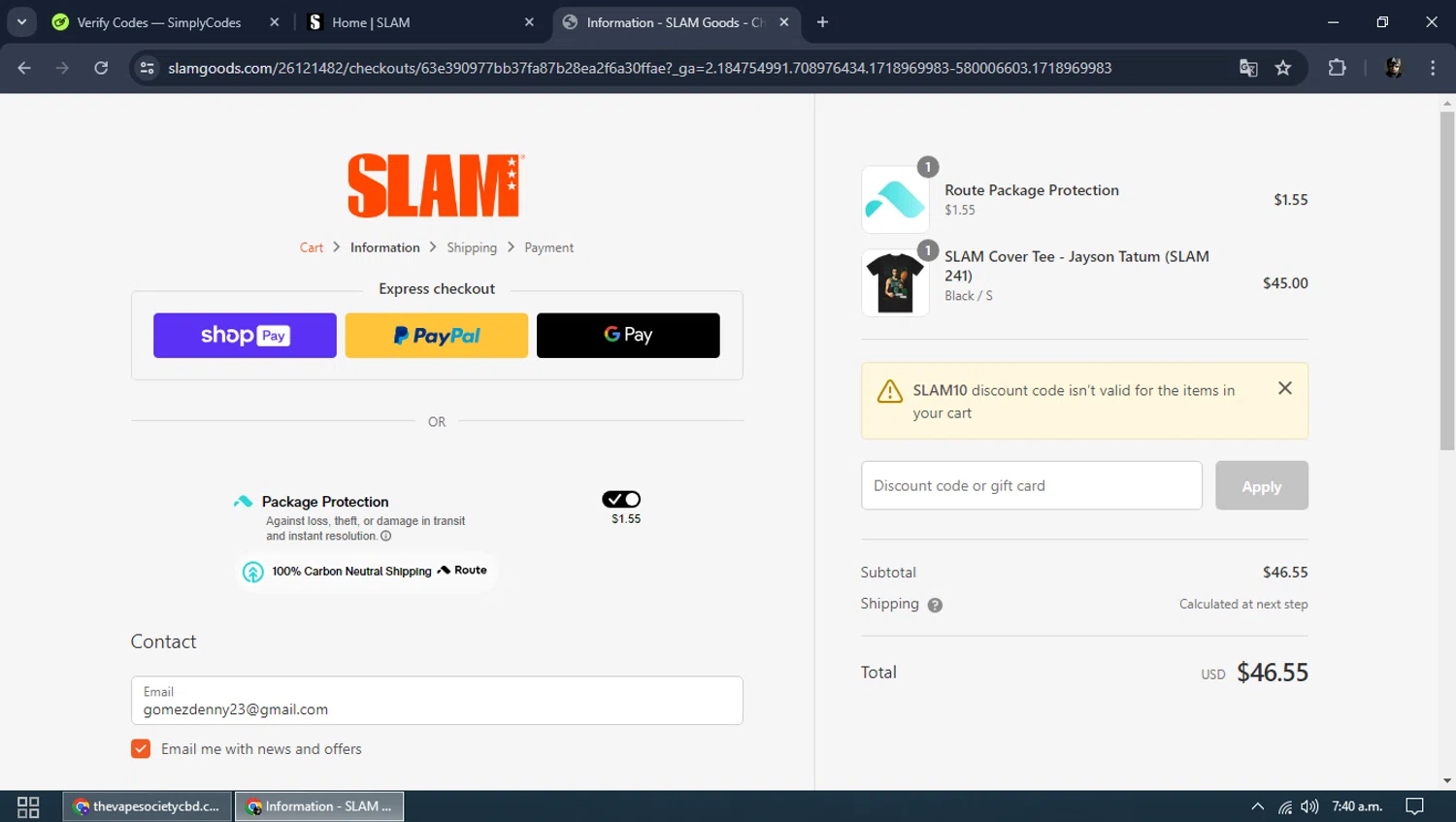Click the 100% Carbon Neutral Shipping badge

click(365, 571)
